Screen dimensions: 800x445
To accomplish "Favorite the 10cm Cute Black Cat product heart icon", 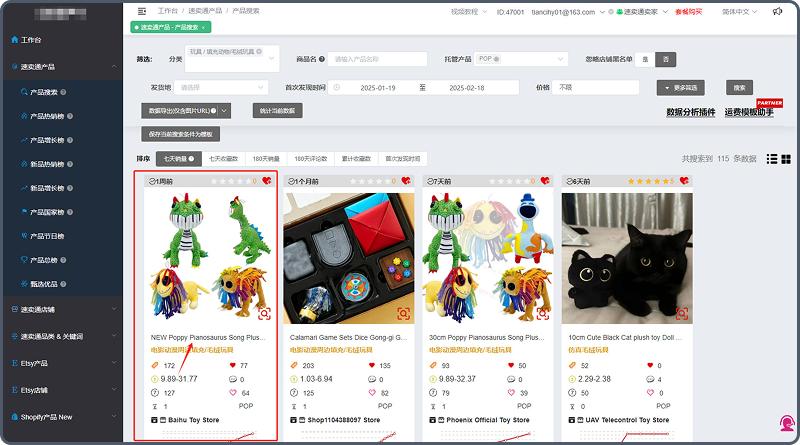I will point(684,181).
